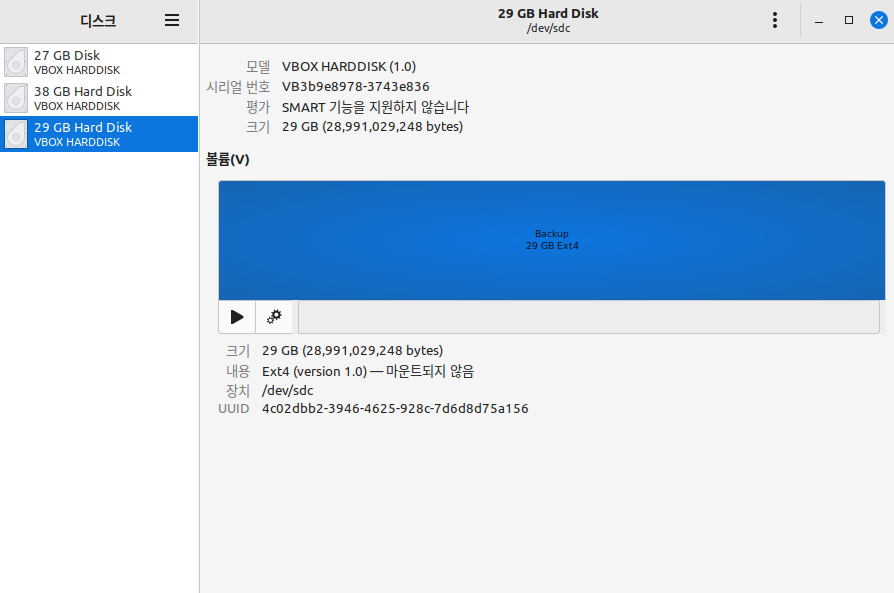The width and height of the screenshot is (894, 593).
Task: Click the serial number VB3b9e8978-3743e836
Action: pyautogui.click(x=355, y=87)
